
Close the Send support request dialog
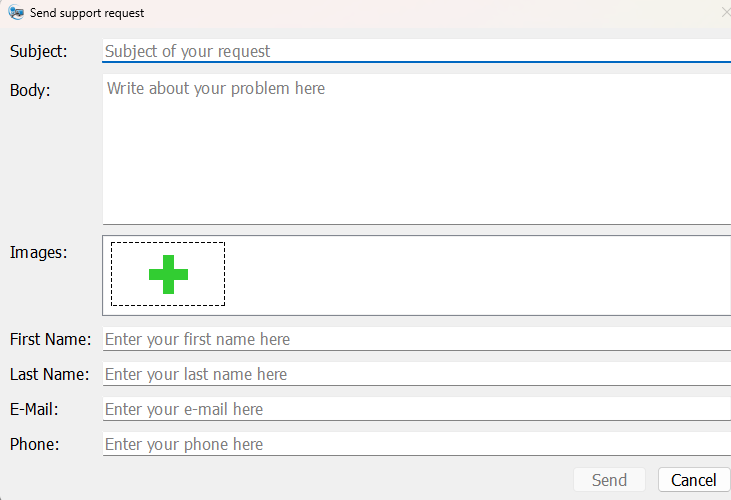725,13
